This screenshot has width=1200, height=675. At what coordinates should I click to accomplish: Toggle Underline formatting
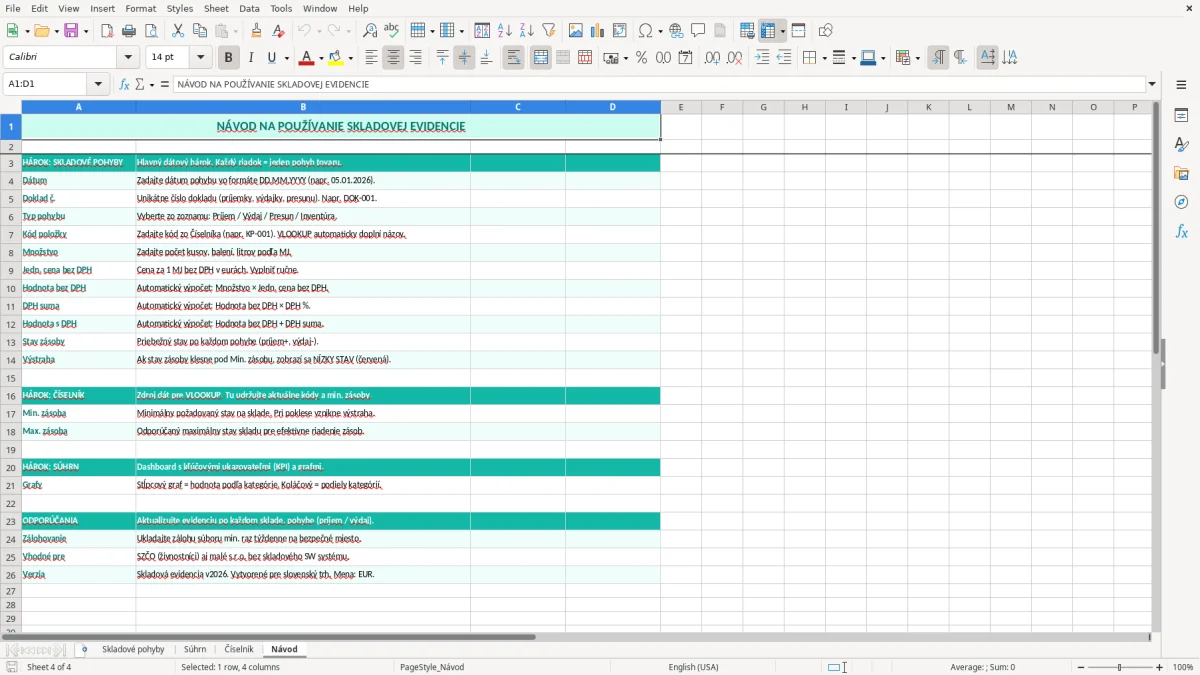[271, 58]
